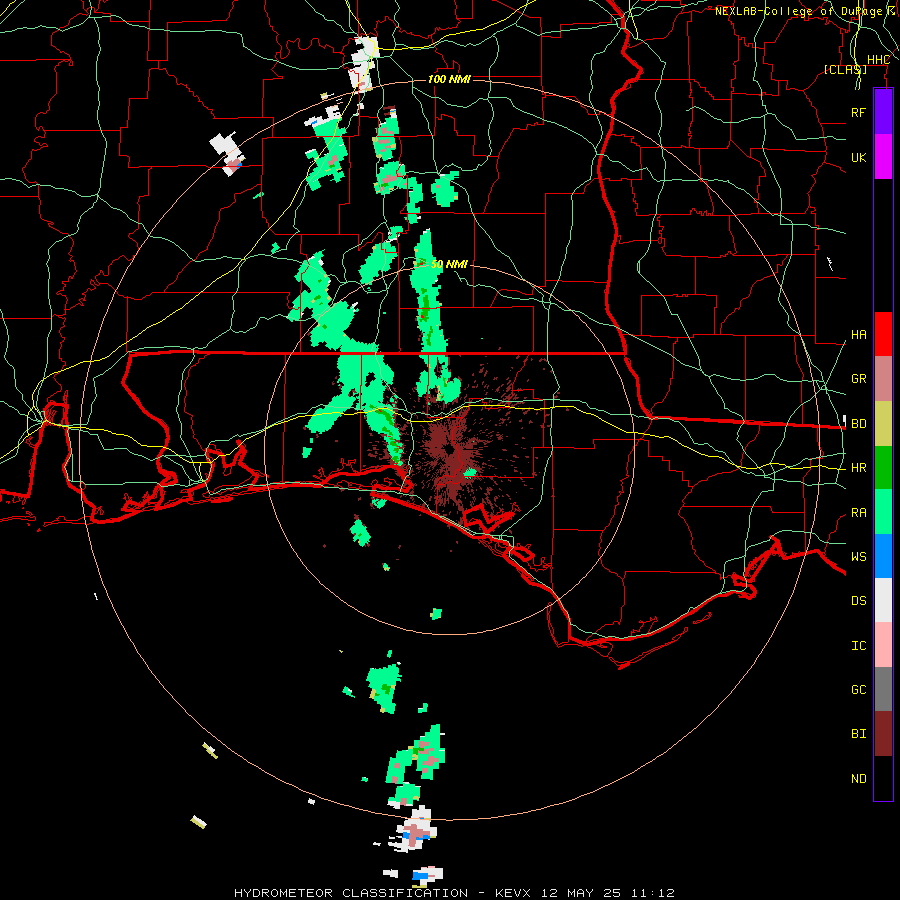
Task: Select the BD legend label
Action: coord(859,424)
